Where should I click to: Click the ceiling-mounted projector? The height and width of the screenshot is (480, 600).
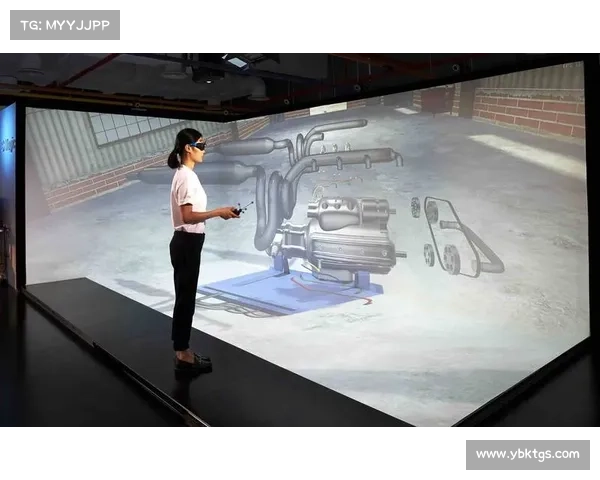click(x=236, y=61)
